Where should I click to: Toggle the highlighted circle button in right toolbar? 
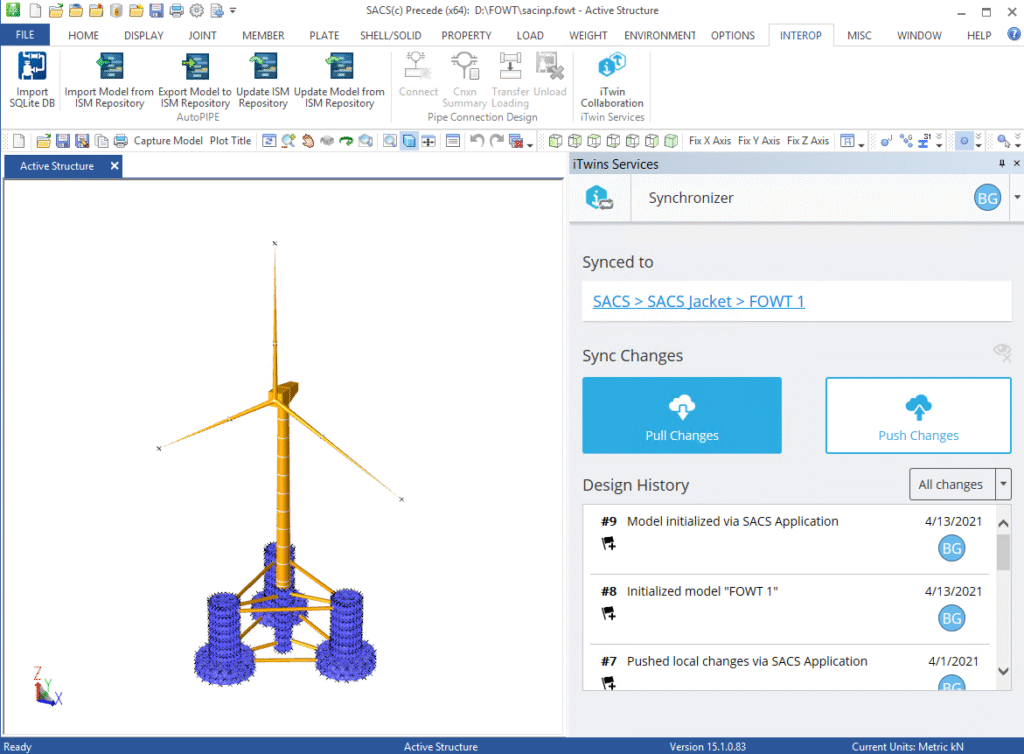(964, 141)
